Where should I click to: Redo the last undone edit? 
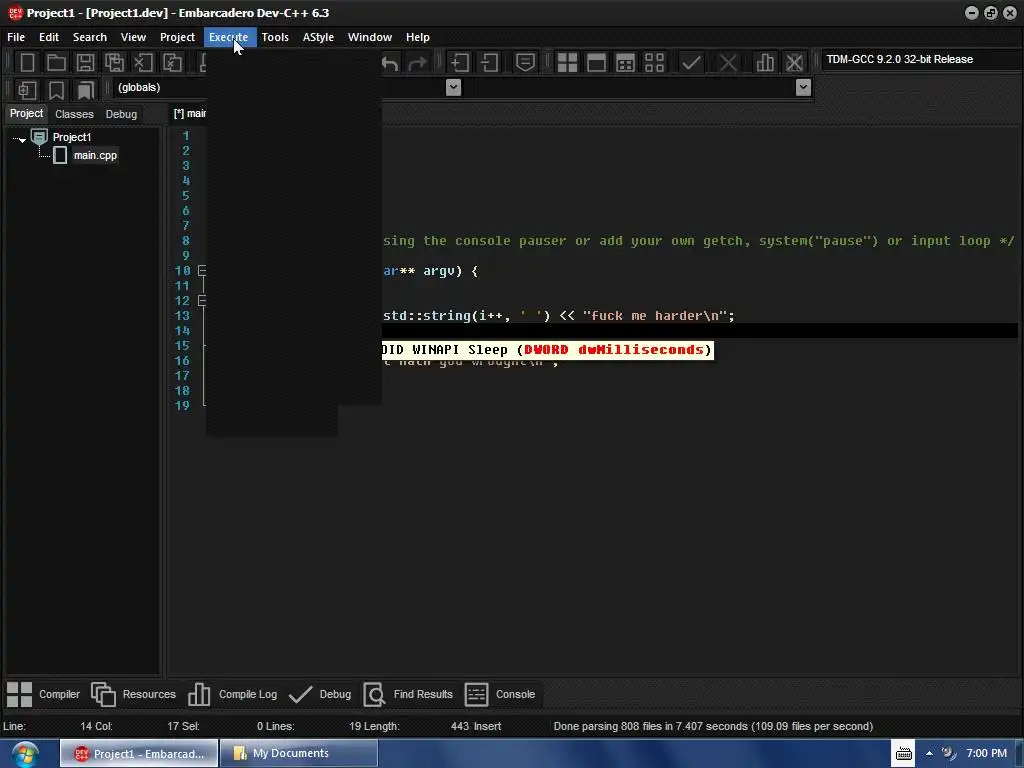(417, 63)
